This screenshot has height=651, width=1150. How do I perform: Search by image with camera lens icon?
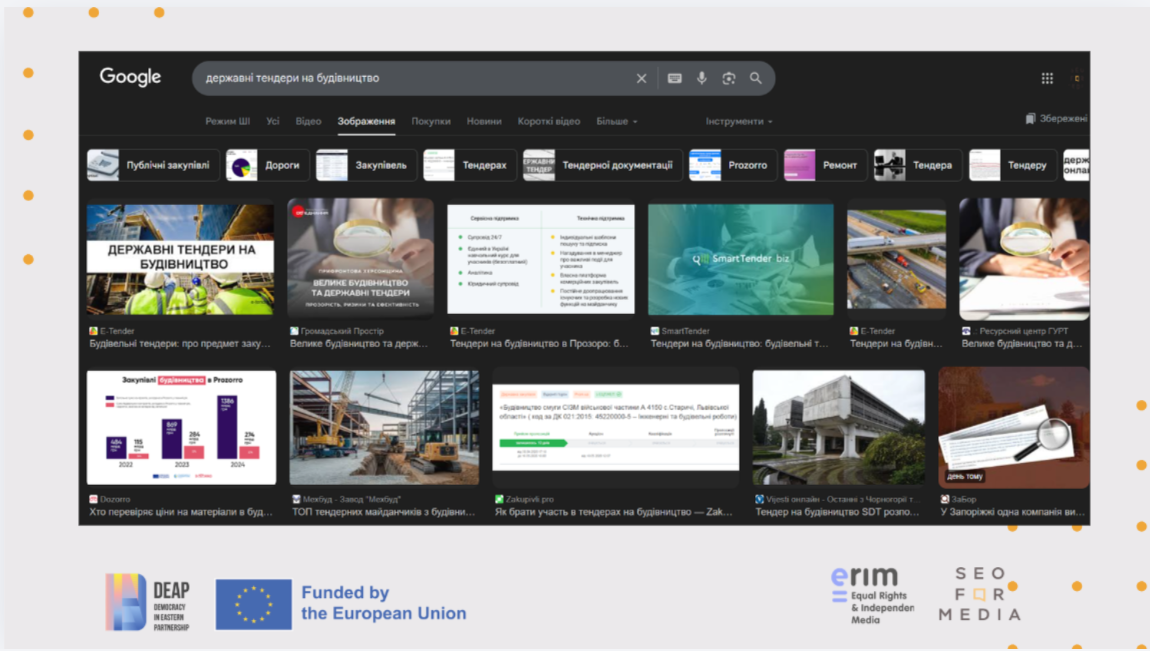click(x=729, y=78)
